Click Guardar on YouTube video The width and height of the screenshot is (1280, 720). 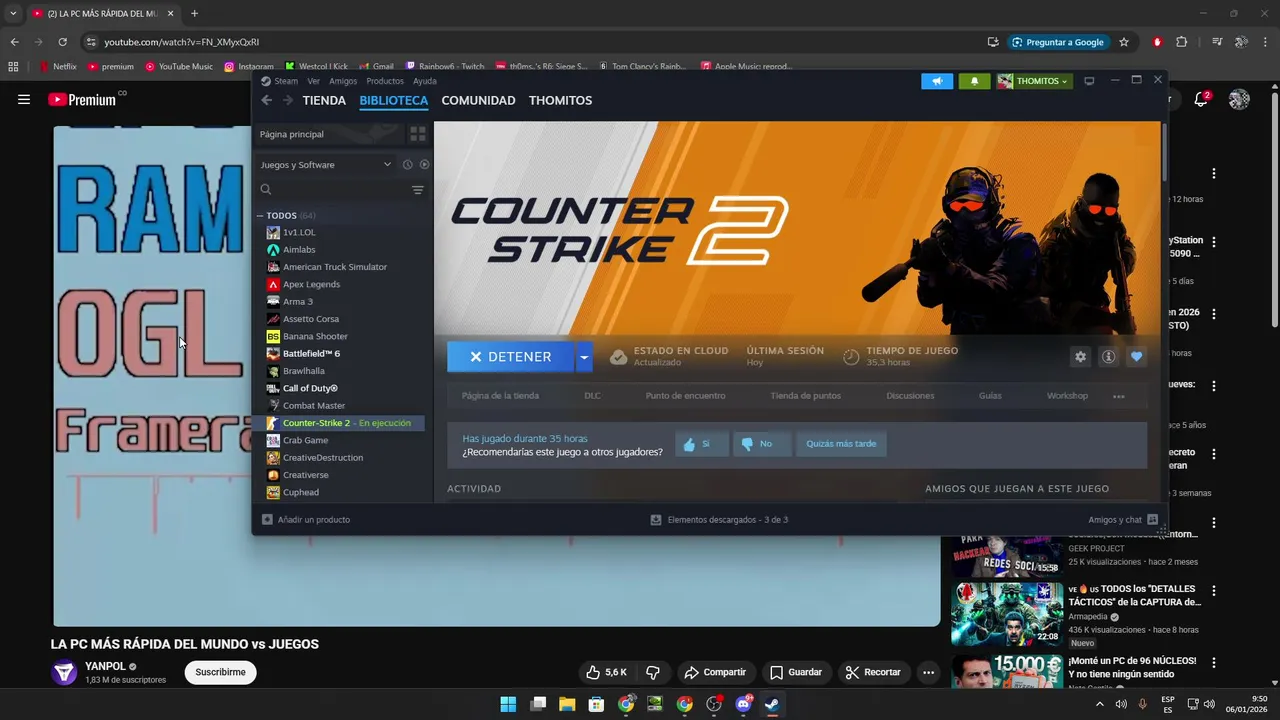796,672
